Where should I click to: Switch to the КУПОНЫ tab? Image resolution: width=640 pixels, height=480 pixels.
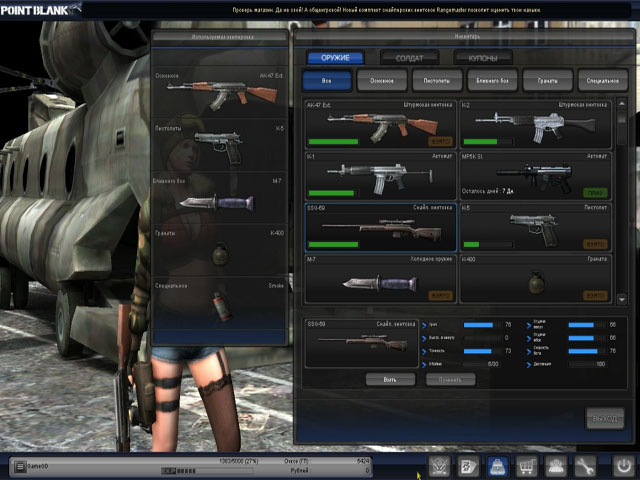point(483,58)
